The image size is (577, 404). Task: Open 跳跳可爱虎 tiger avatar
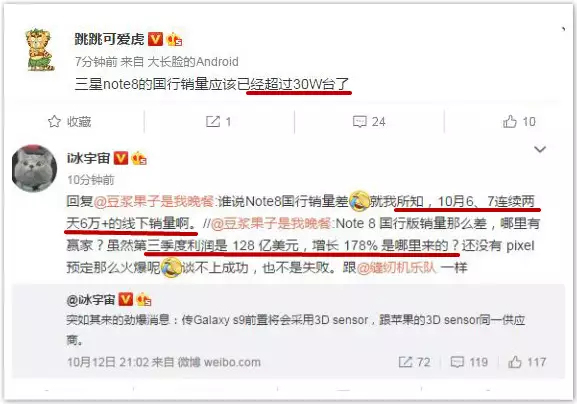click(39, 50)
